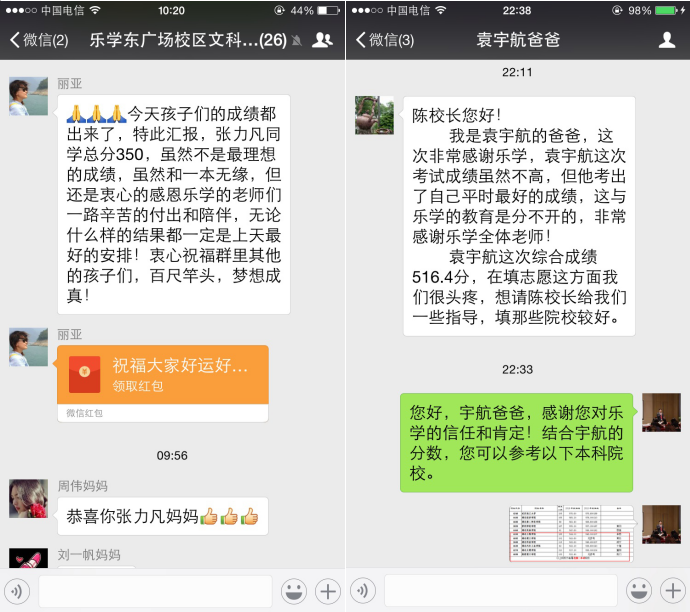Open plus attachments menu in left chat
Image resolution: width=690 pixels, height=612 pixels.
(x=328, y=591)
